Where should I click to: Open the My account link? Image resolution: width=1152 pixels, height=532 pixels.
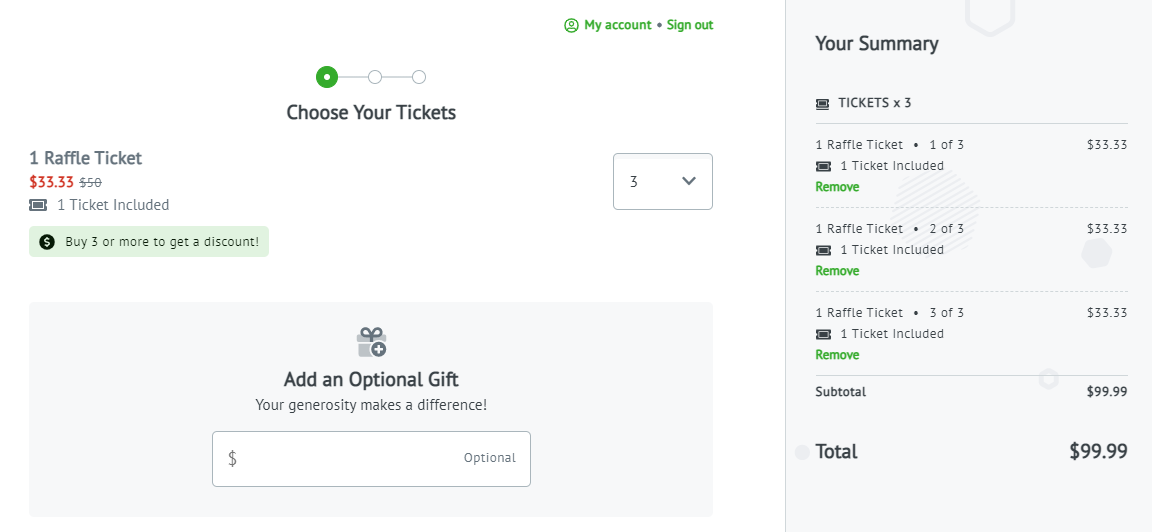click(x=618, y=25)
